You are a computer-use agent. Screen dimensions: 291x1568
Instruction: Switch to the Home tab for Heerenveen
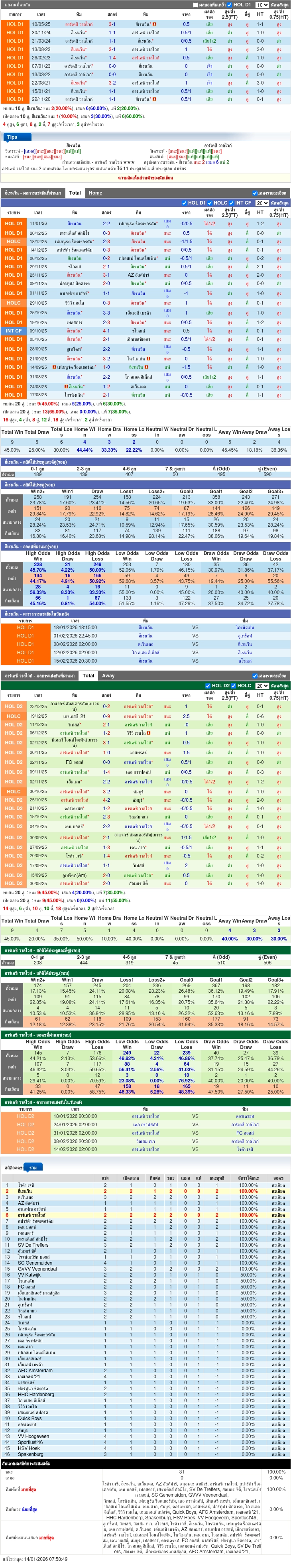(x=96, y=193)
